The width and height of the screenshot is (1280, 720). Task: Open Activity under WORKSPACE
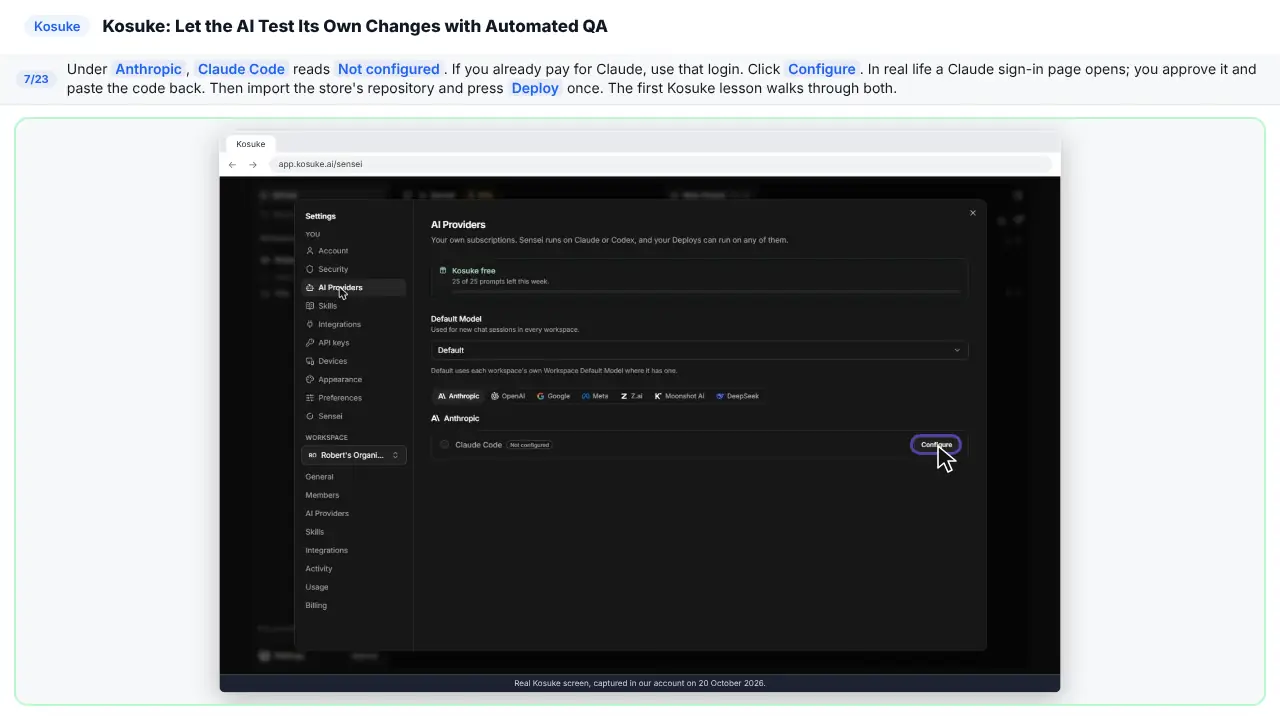point(319,569)
